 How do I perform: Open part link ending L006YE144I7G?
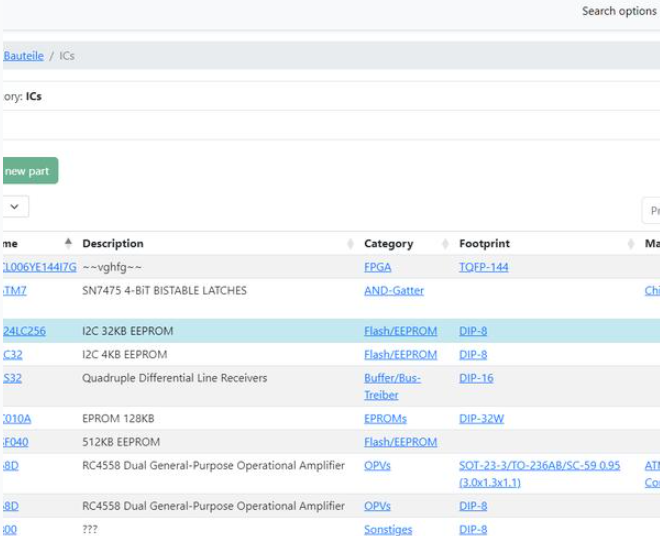pos(40,267)
